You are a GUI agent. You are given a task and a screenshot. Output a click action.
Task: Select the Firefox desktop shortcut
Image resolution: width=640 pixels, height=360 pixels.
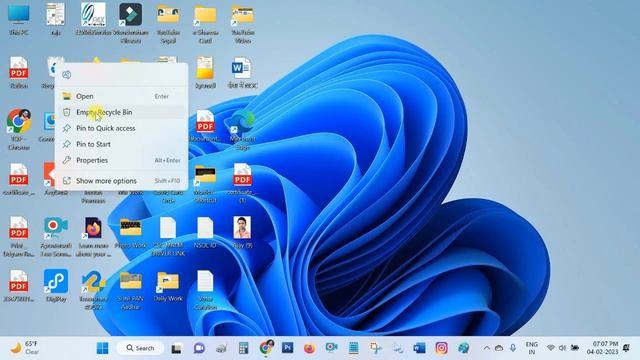93,237
